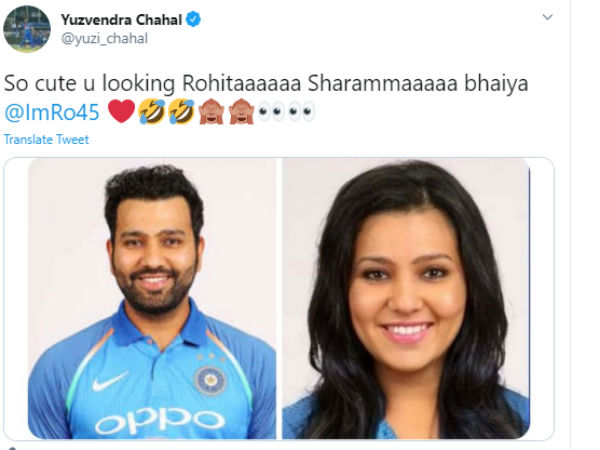Open the Yuzvendra Chahal display name
The height and width of the screenshot is (450, 600).
[121, 20]
